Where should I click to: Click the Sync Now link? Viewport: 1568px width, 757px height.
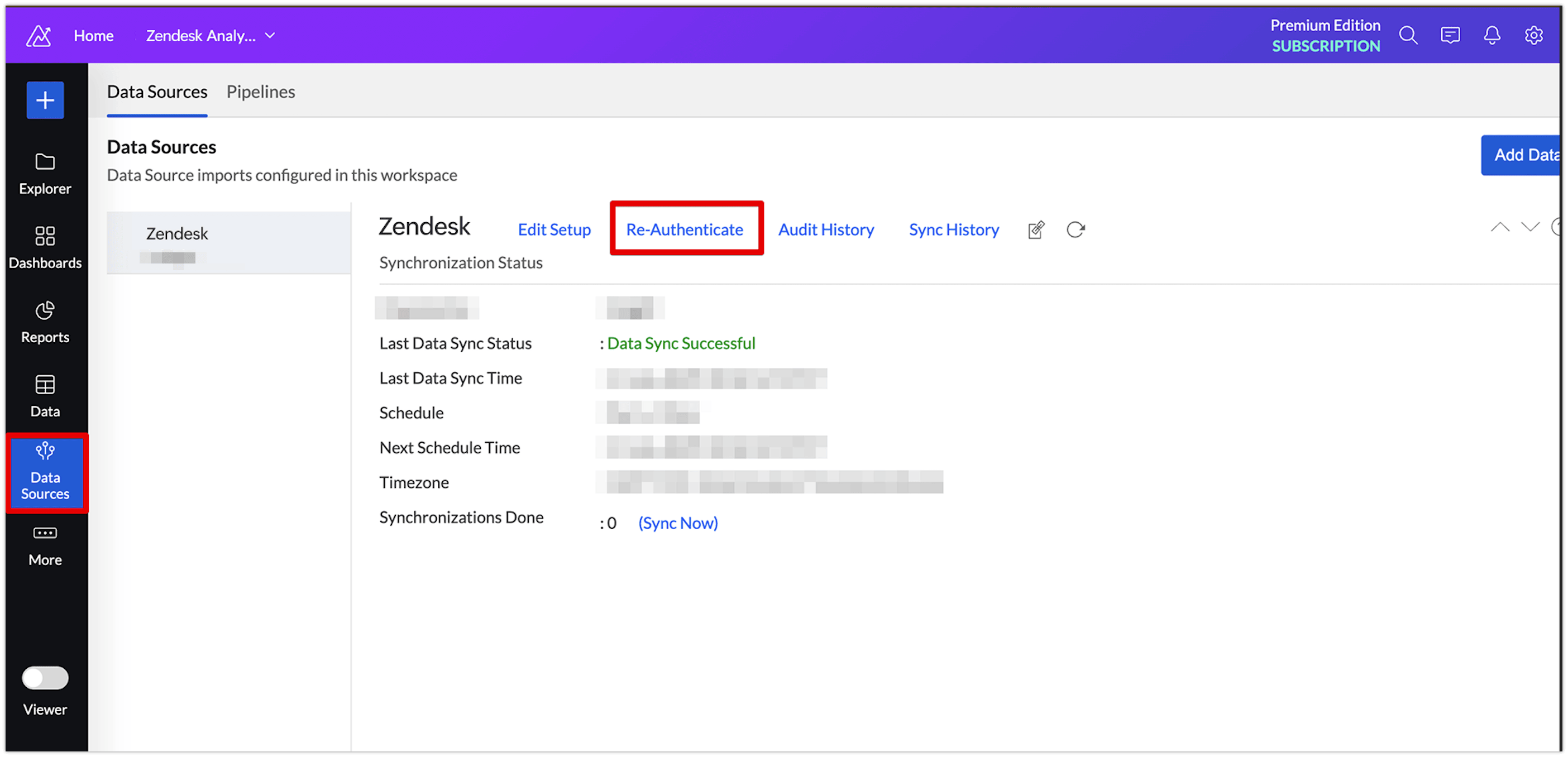click(x=678, y=523)
